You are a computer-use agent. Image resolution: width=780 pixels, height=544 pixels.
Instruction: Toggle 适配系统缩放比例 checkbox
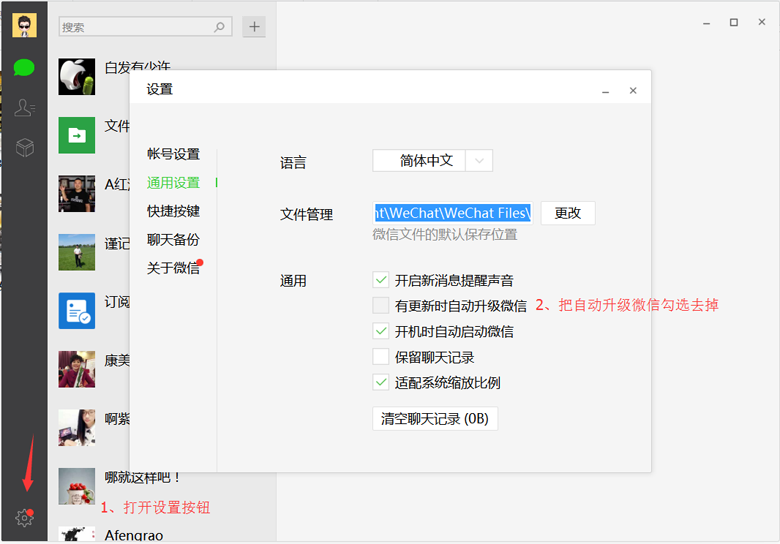click(x=381, y=382)
